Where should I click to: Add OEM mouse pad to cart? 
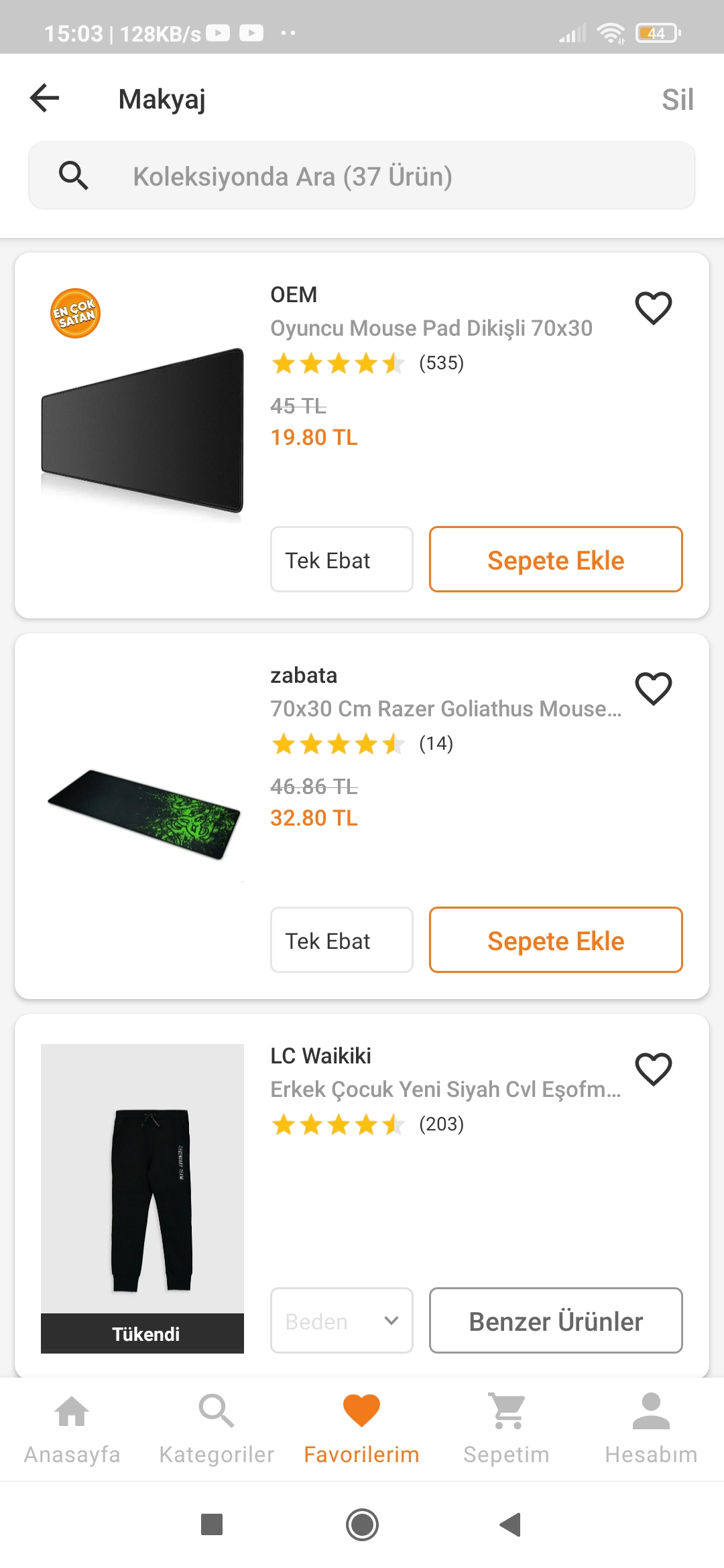pos(556,560)
